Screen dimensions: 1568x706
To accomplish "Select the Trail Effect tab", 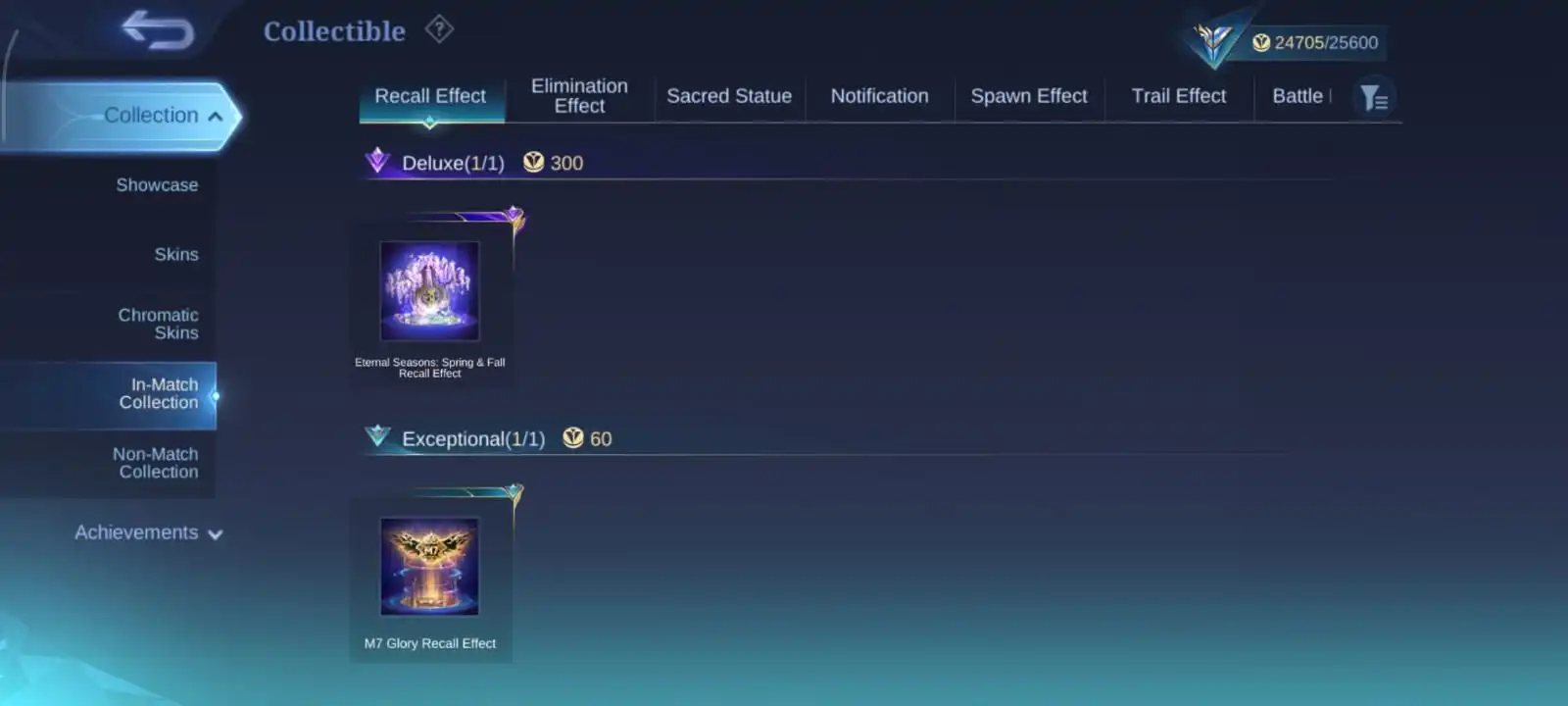I will 1179,96.
